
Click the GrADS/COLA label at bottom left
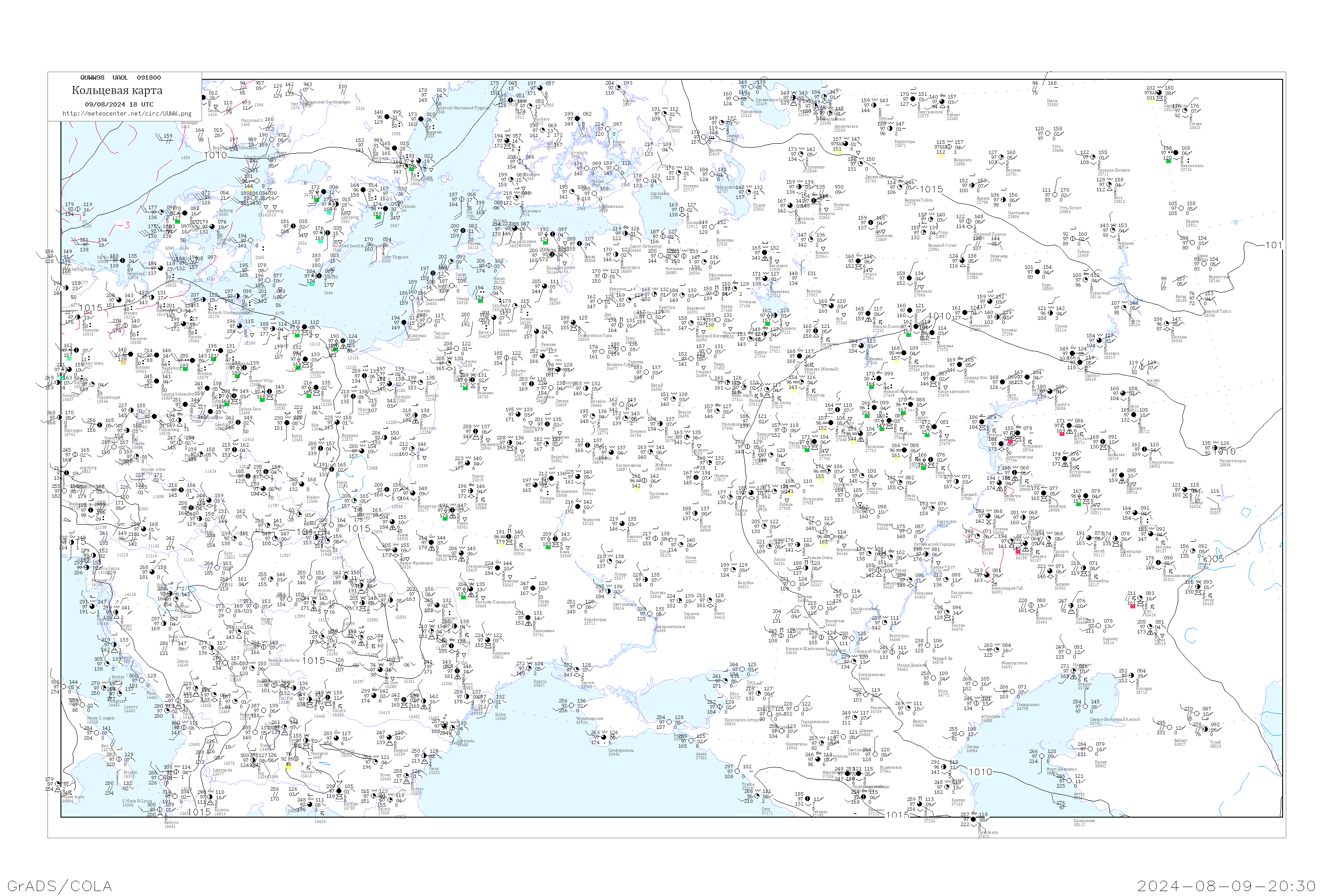point(60,886)
